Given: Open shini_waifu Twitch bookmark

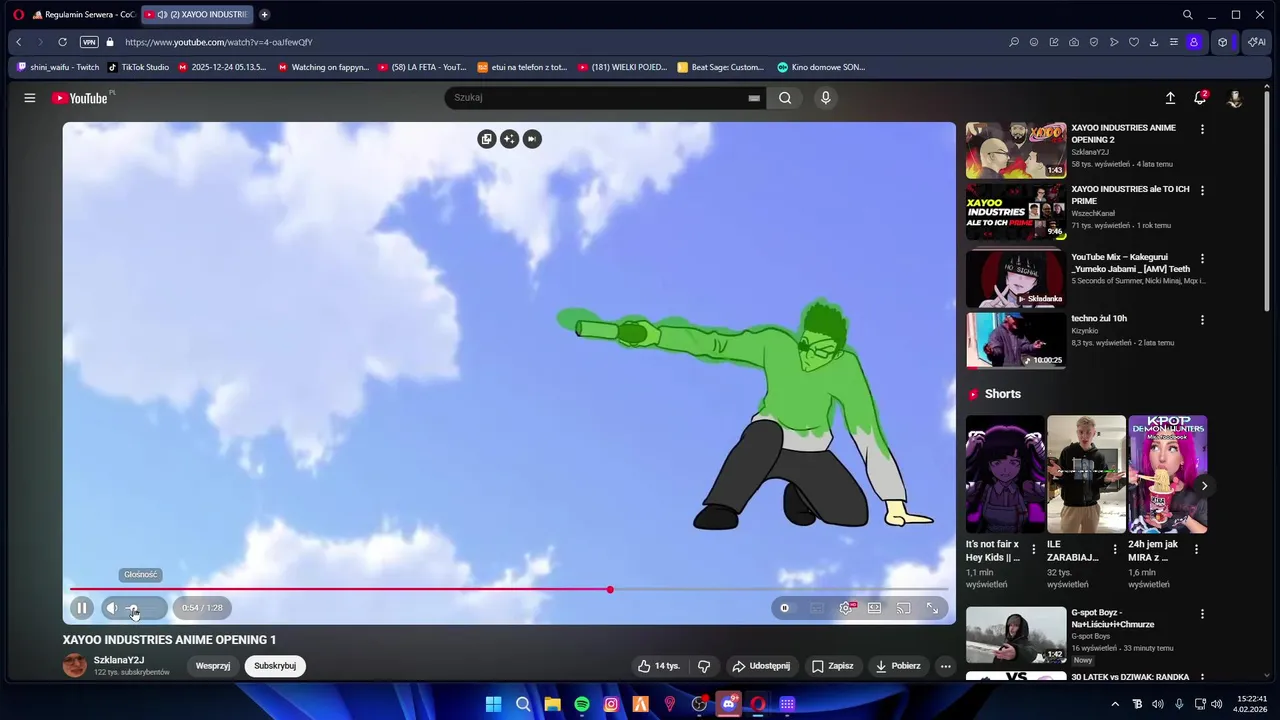Looking at the screenshot, I should [58, 67].
